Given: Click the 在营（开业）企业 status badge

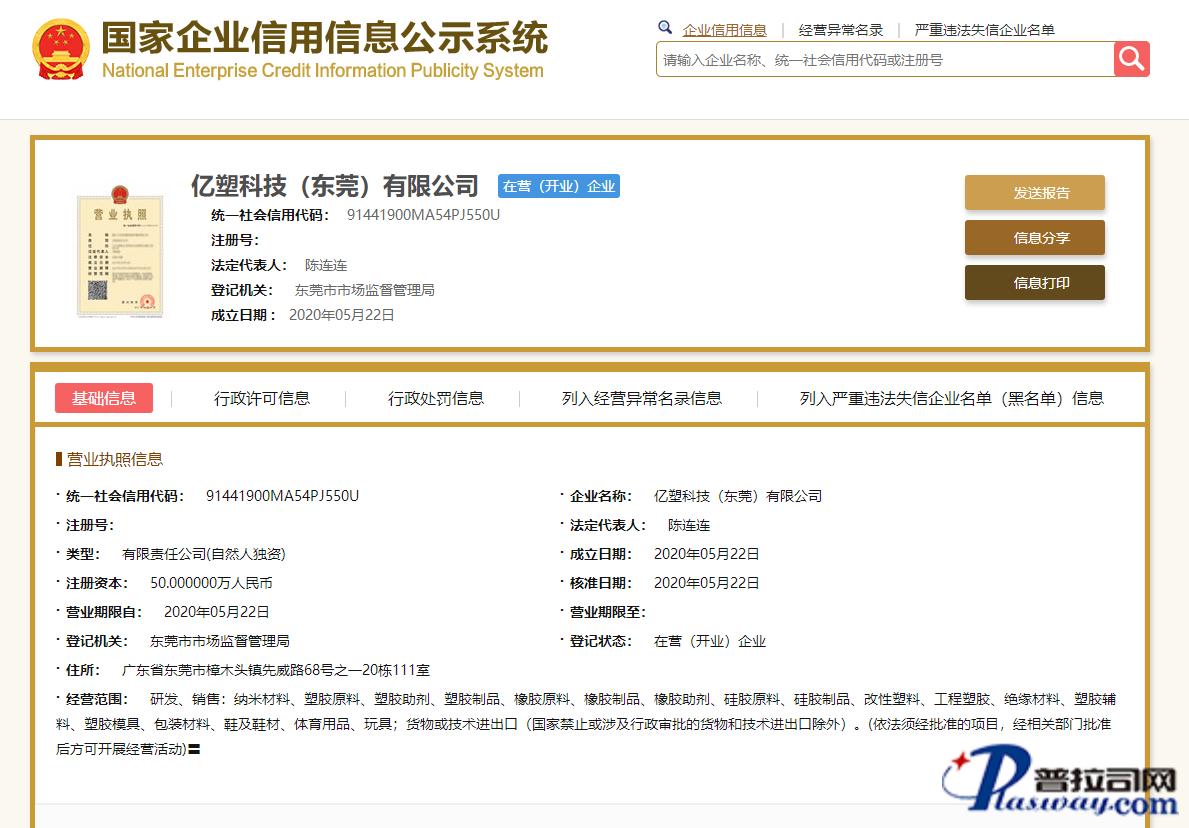Looking at the screenshot, I should [559, 186].
